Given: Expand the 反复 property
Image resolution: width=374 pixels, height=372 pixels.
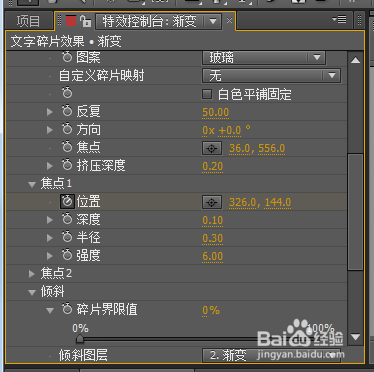Looking at the screenshot, I should coord(50,112).
